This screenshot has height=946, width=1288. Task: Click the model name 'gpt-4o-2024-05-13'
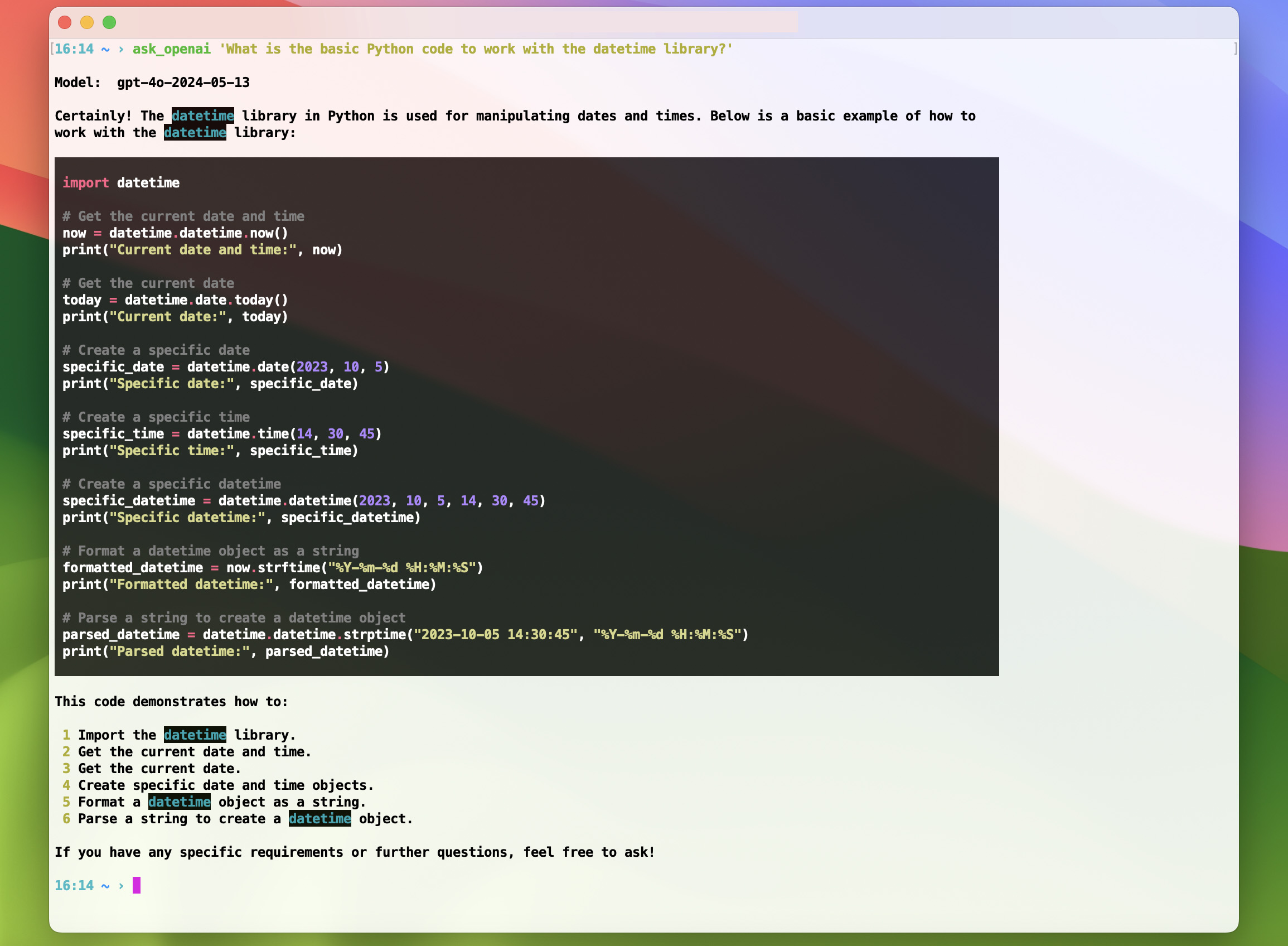[183, 83]
